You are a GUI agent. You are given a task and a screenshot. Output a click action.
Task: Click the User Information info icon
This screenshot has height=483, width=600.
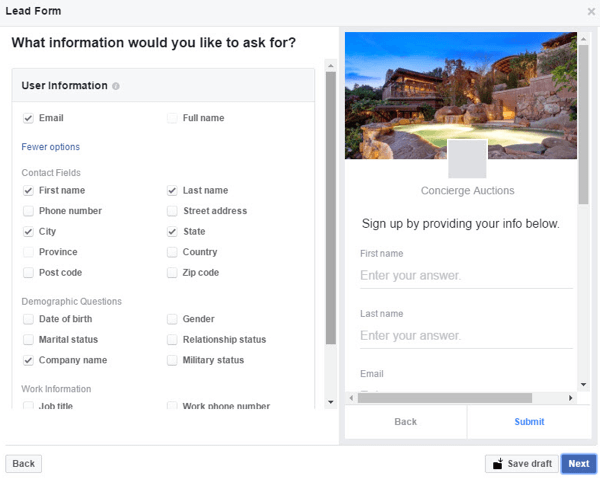click(x=116, y=86)
